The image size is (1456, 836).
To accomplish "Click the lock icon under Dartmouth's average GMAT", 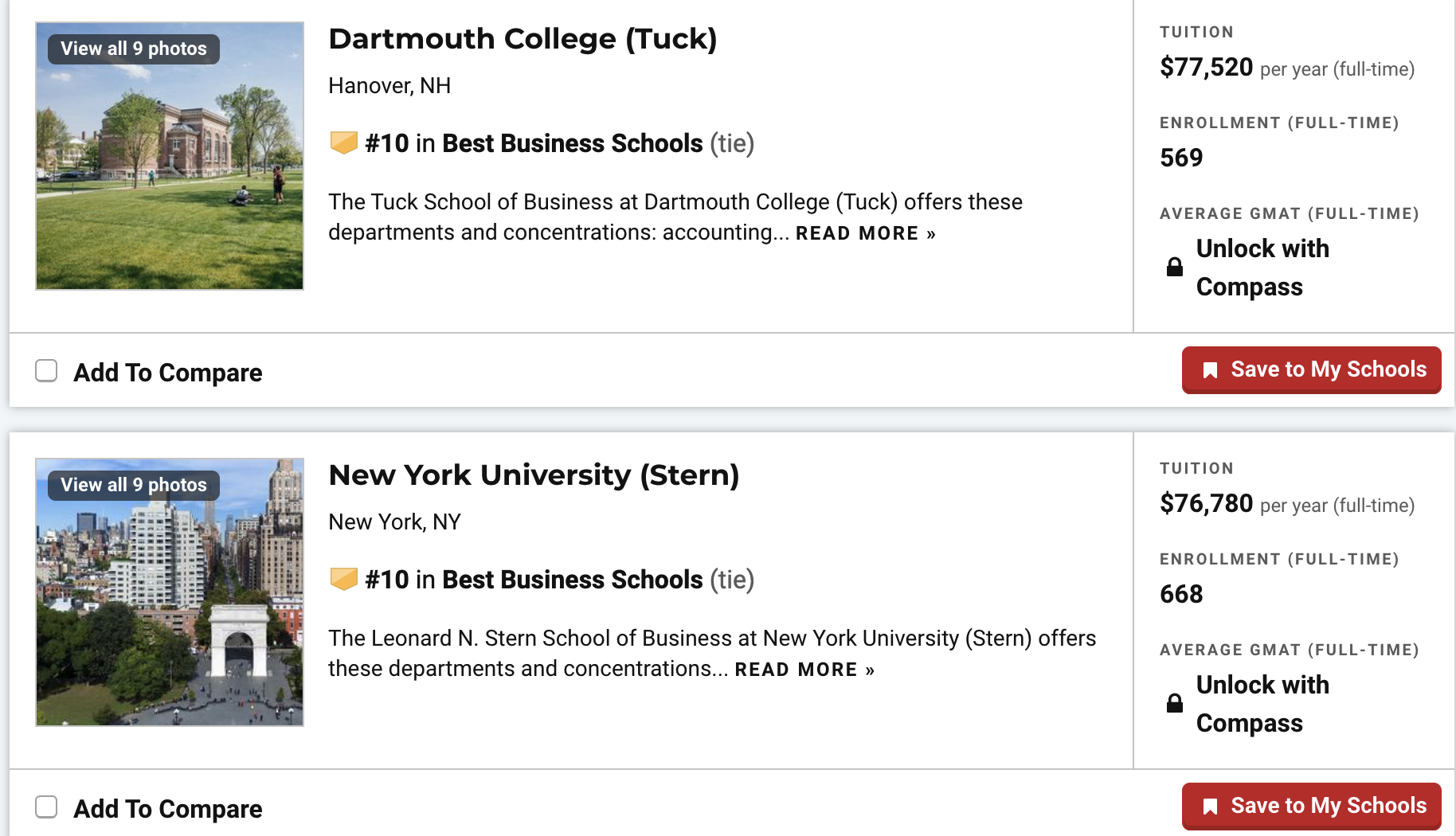I will pos(1174,268).
